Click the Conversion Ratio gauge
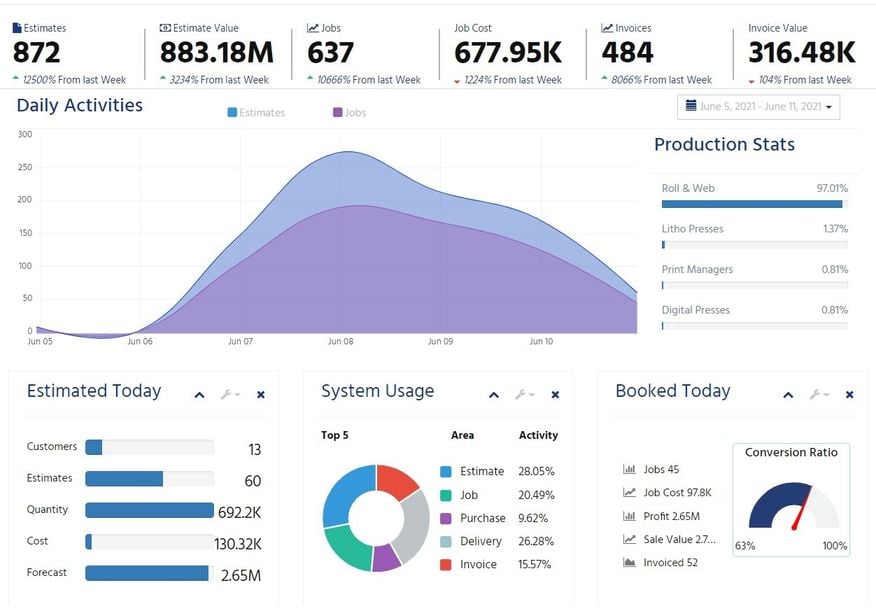This screenshot has width=876, height=609. click(x=794, y=506)
